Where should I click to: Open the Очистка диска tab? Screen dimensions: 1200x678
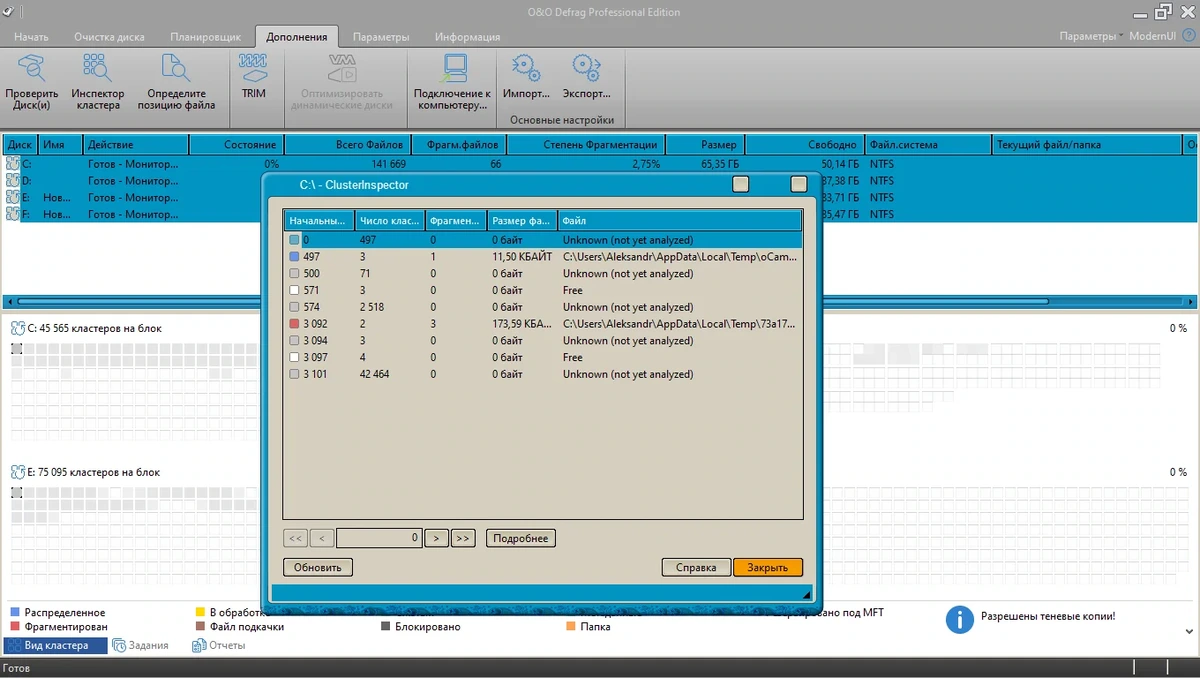pos(109,37)
